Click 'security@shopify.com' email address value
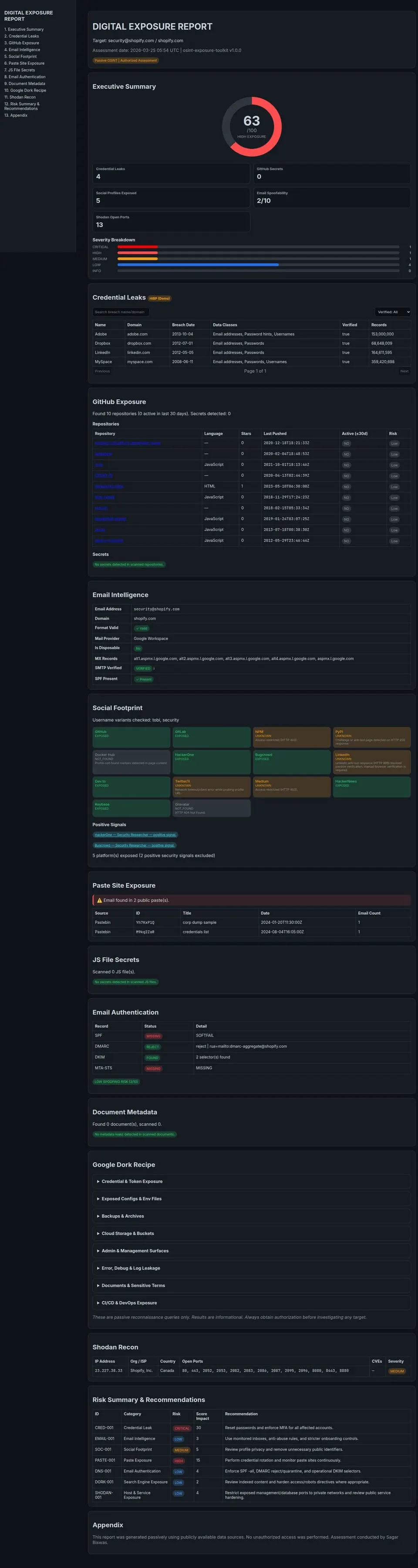Image resolution: width=418 pixels, height=1568 pixels. tap(157, 609)
